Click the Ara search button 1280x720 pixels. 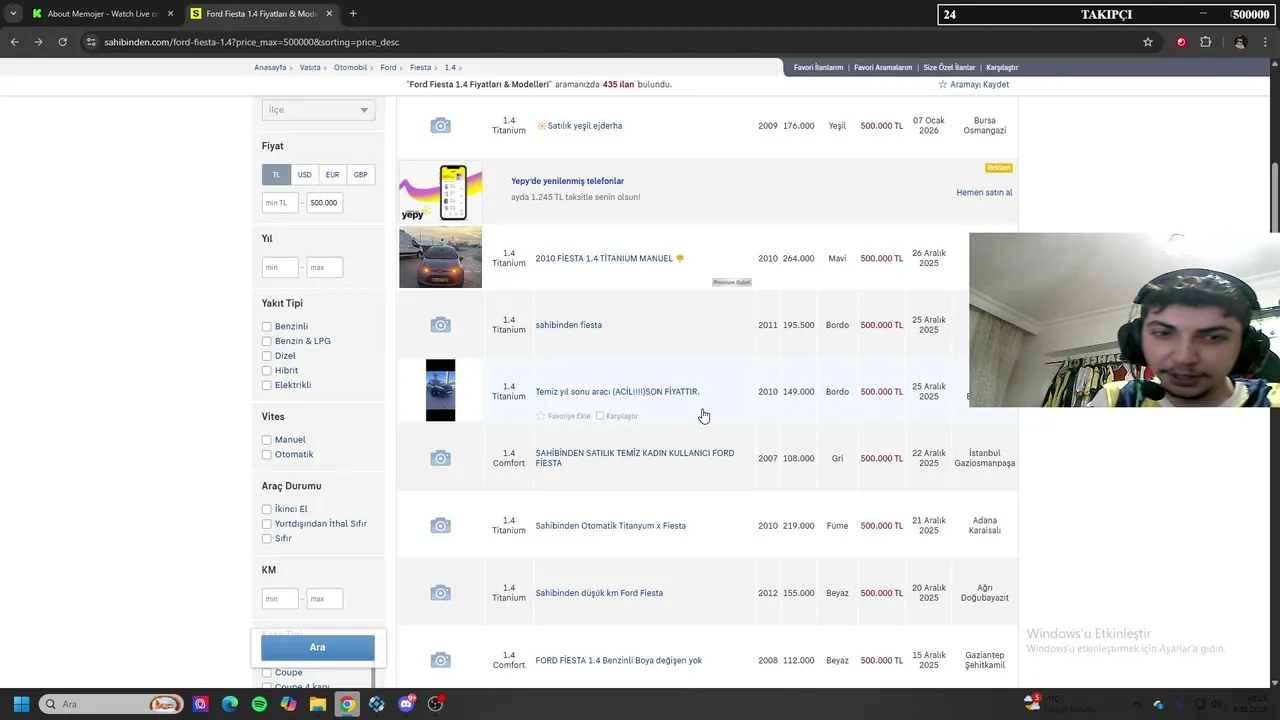pyautogui.click(x=318, y=647)
